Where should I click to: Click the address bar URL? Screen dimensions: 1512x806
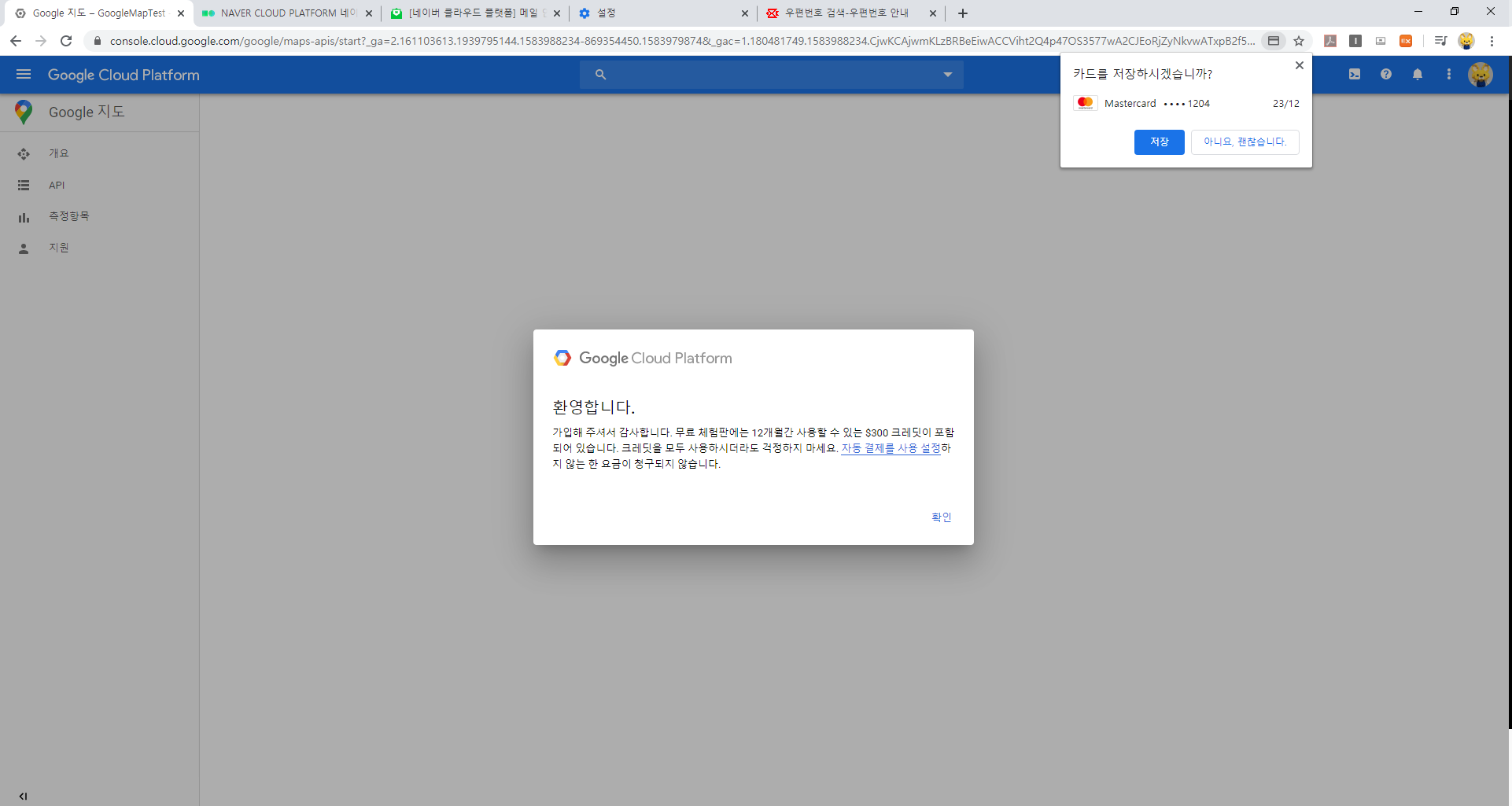point(681,41)
